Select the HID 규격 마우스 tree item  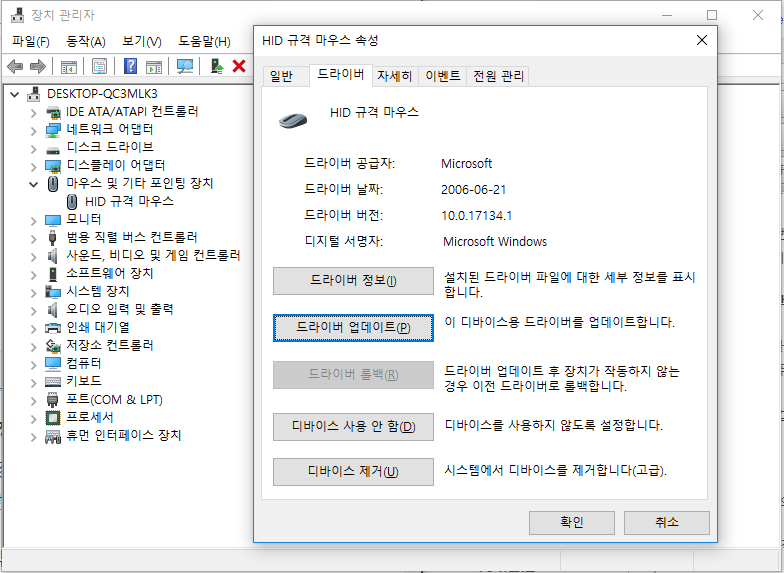click(129, 202)
